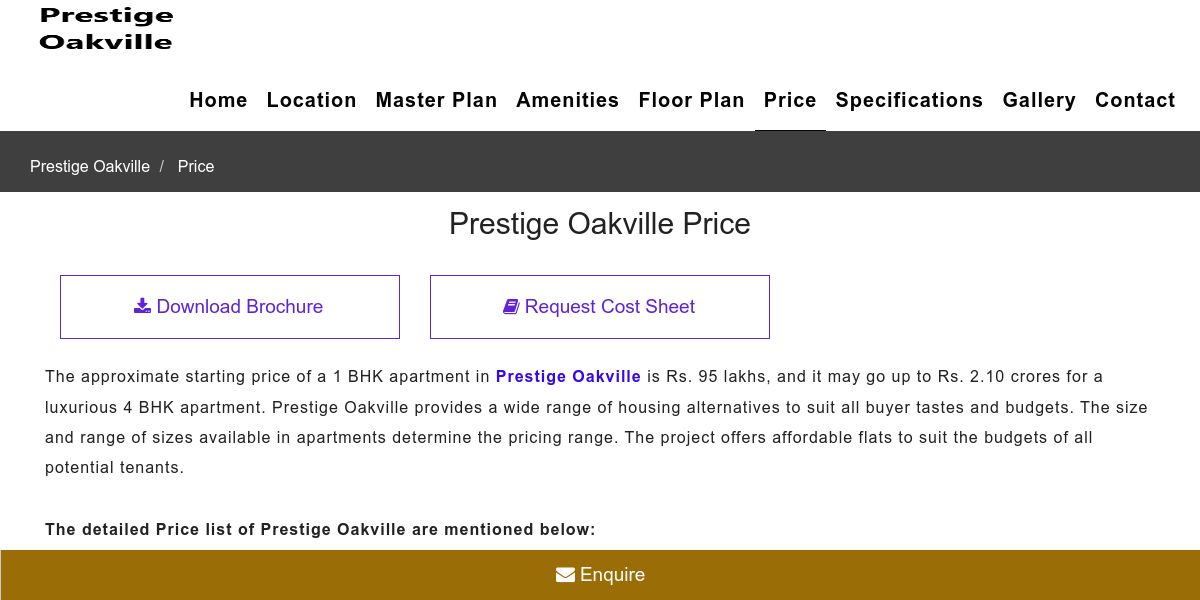
Task: Open the bold Prestige Oakville paragraph link
Action: [568, 377]
